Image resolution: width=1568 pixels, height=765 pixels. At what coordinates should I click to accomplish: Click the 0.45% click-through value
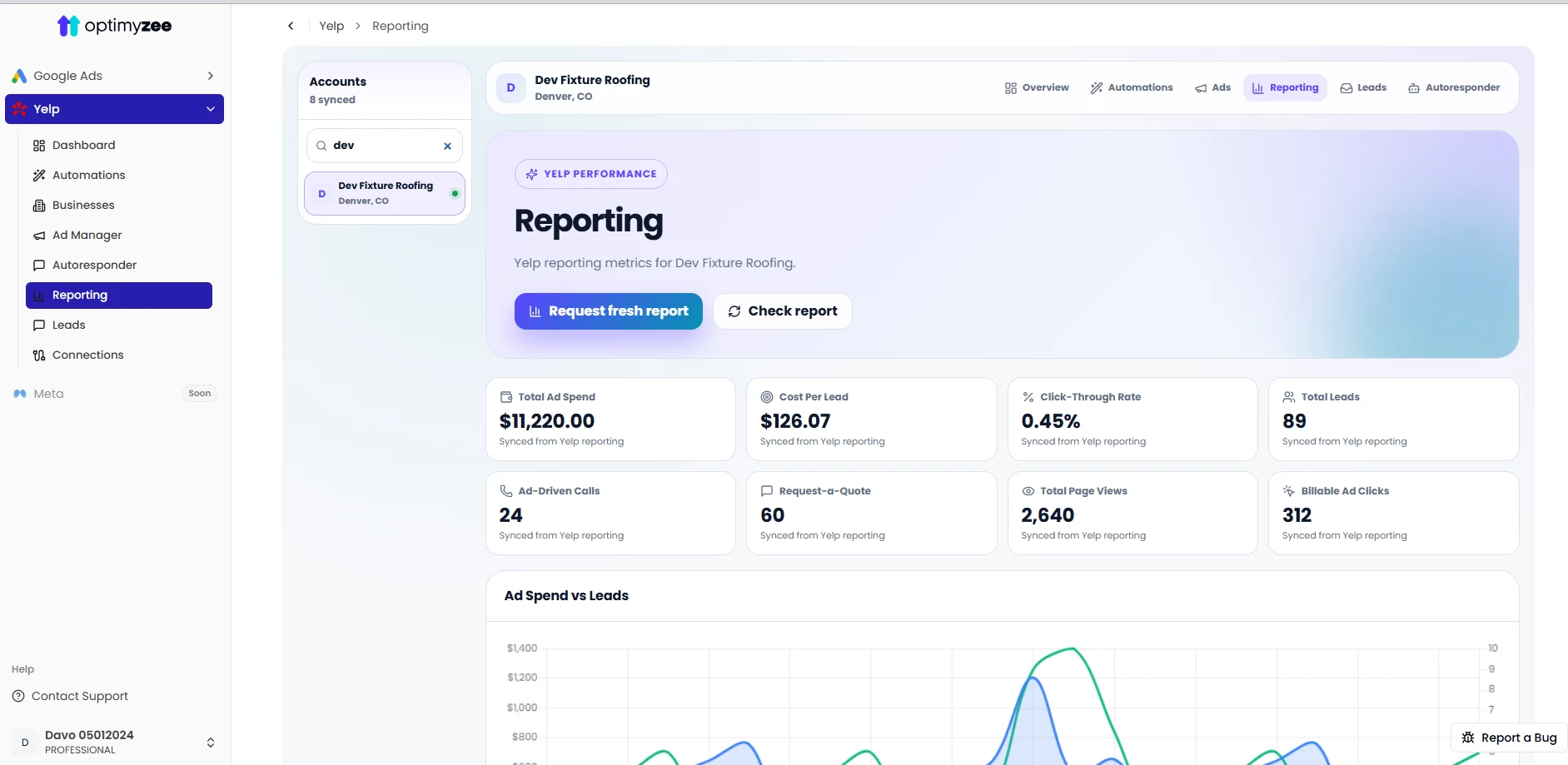point(1051,421)
